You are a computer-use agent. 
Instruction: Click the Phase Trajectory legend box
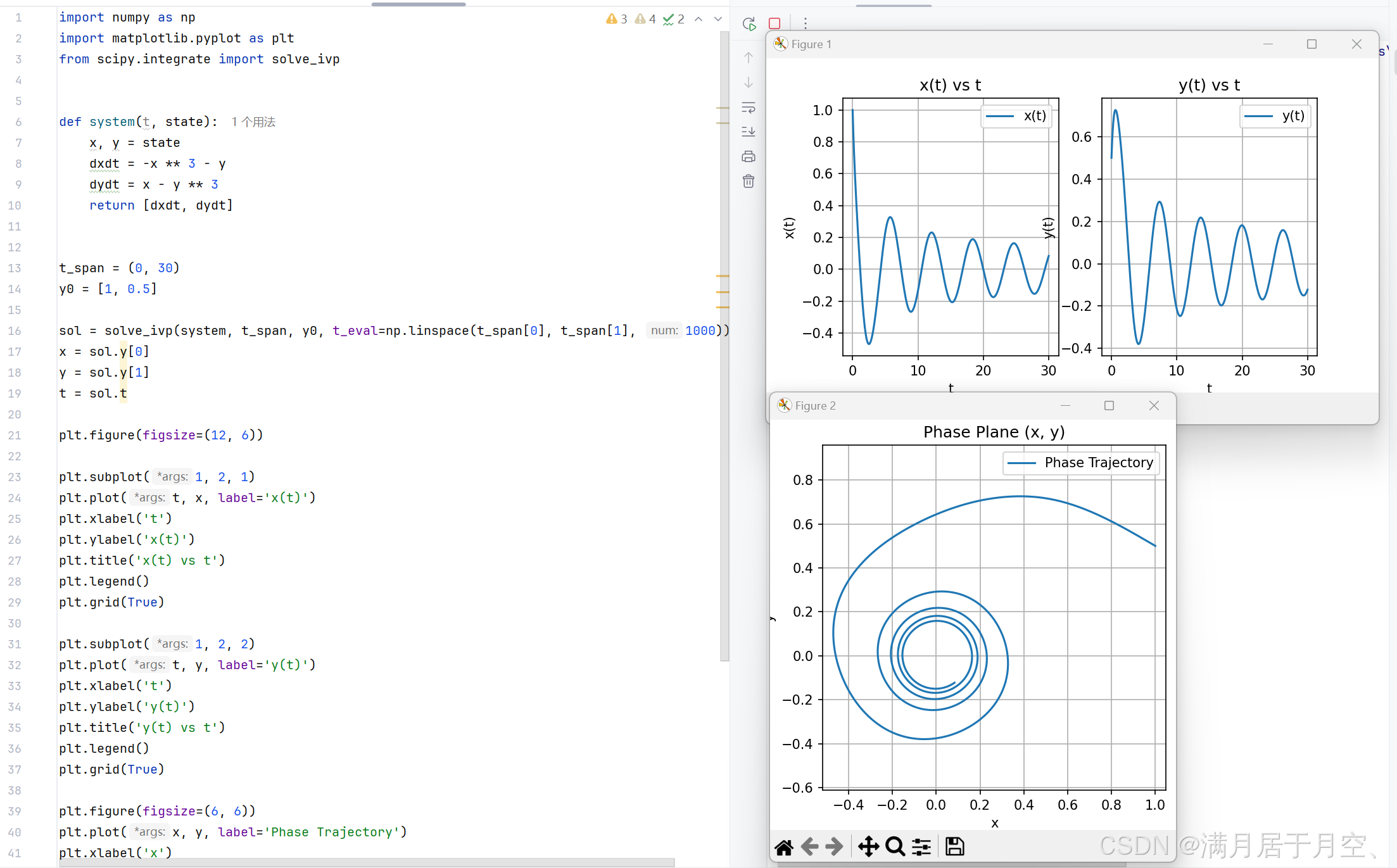[1081, 463]
